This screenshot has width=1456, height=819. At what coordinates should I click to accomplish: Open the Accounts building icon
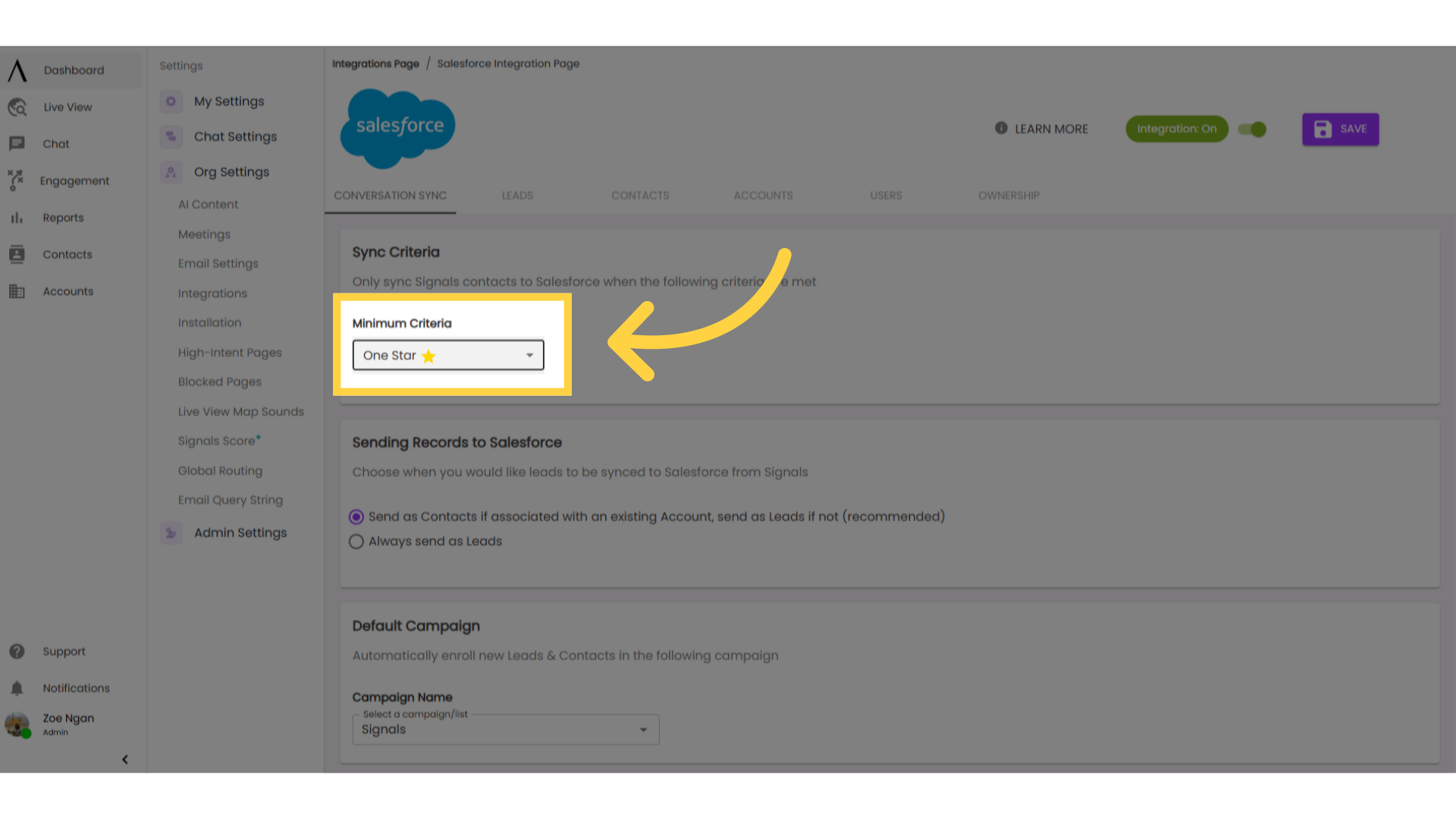(x=17, y=291)
